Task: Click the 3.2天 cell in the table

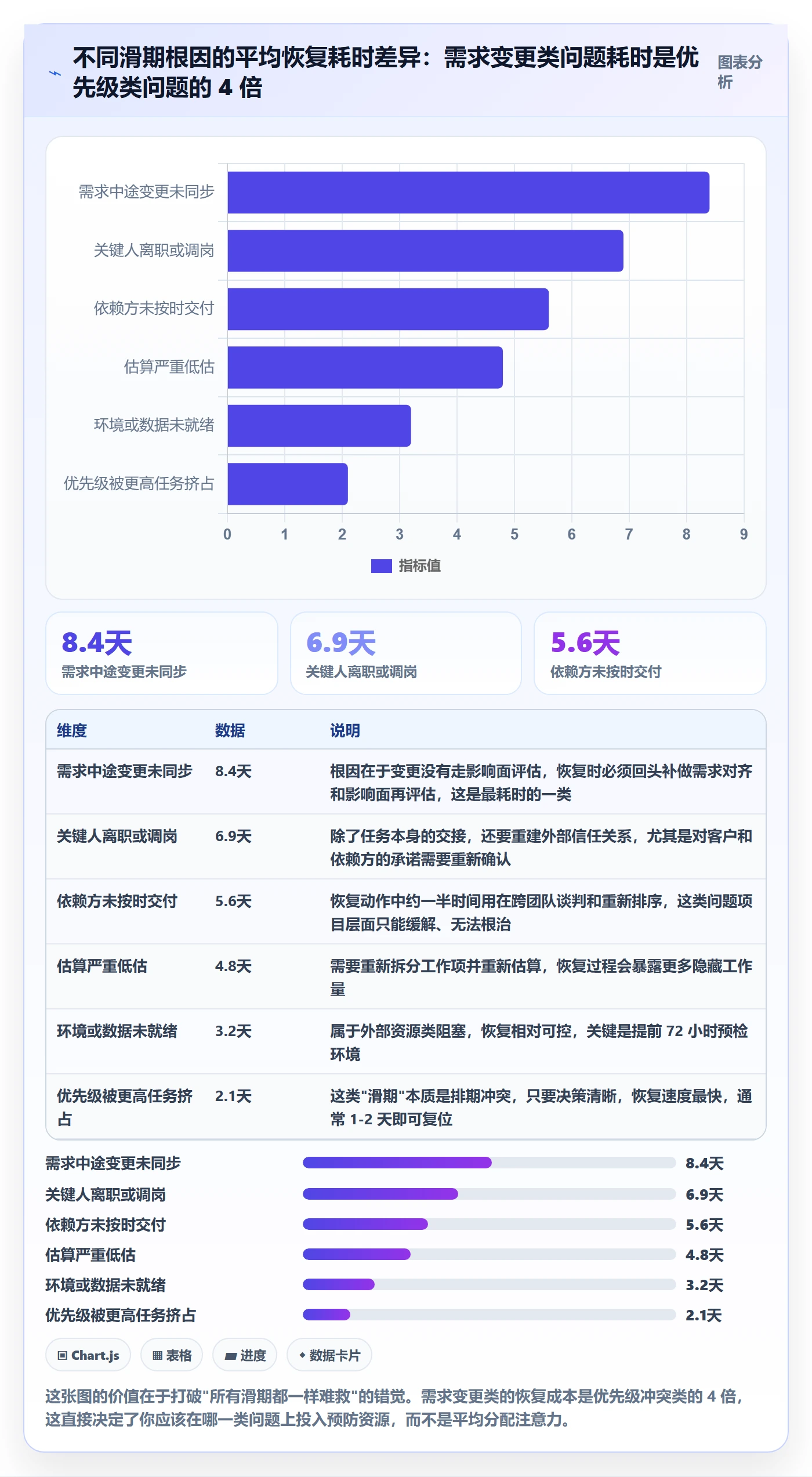Action: (x=233, y=1031)
